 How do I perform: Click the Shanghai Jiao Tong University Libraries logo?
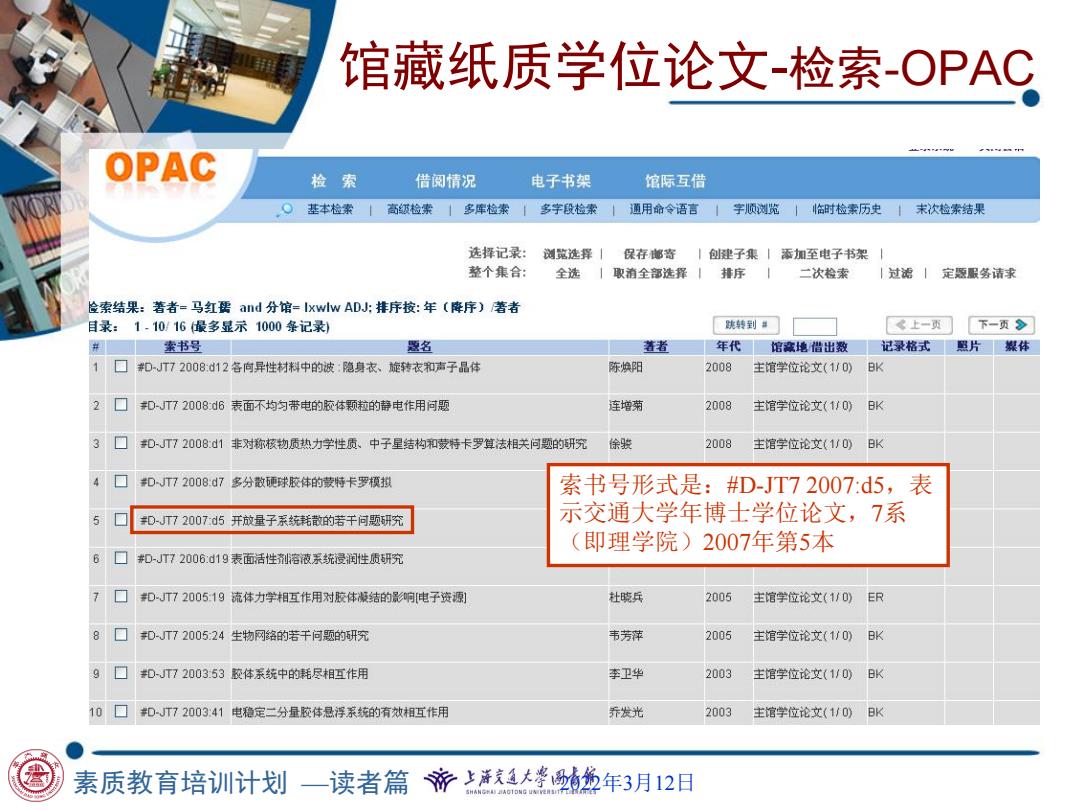click(511, 781)
